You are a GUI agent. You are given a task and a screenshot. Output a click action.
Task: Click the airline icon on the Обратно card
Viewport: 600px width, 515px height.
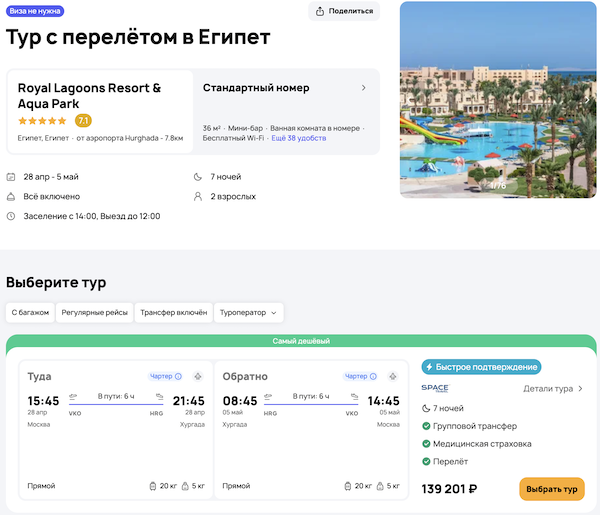pyautogui.click(x=393, y=376)
